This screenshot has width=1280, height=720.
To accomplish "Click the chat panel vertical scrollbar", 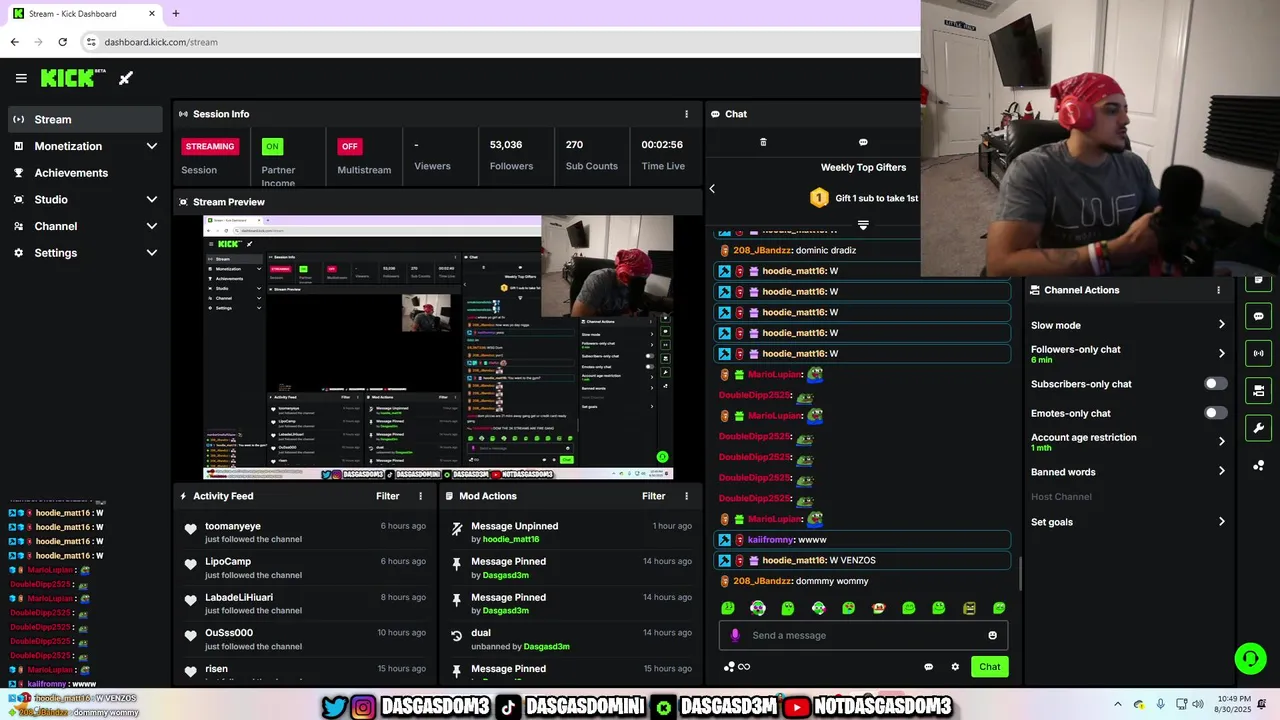I will click(x=1020, y=572).
